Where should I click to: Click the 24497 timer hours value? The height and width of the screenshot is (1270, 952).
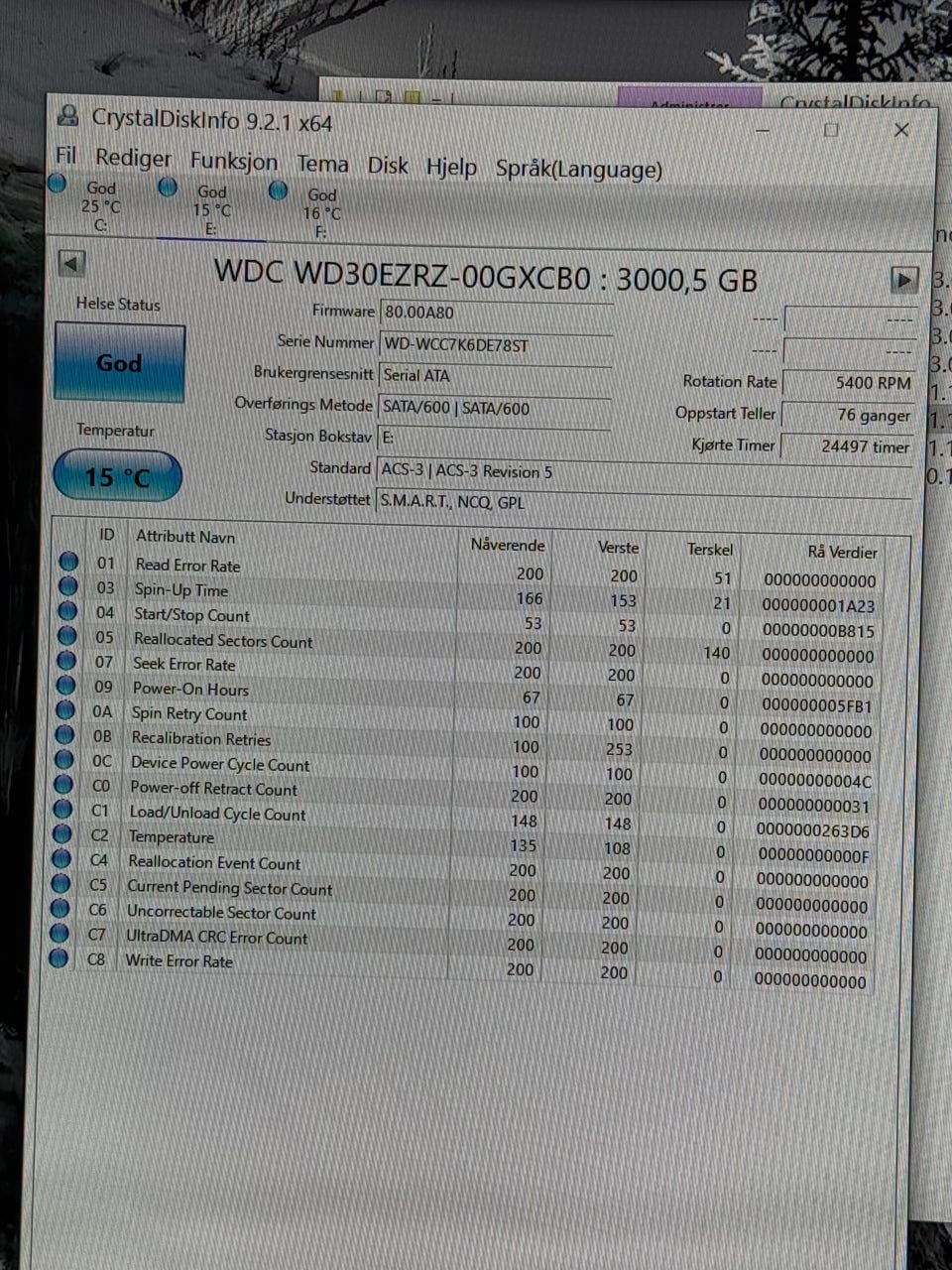click(x=847, y=446)
